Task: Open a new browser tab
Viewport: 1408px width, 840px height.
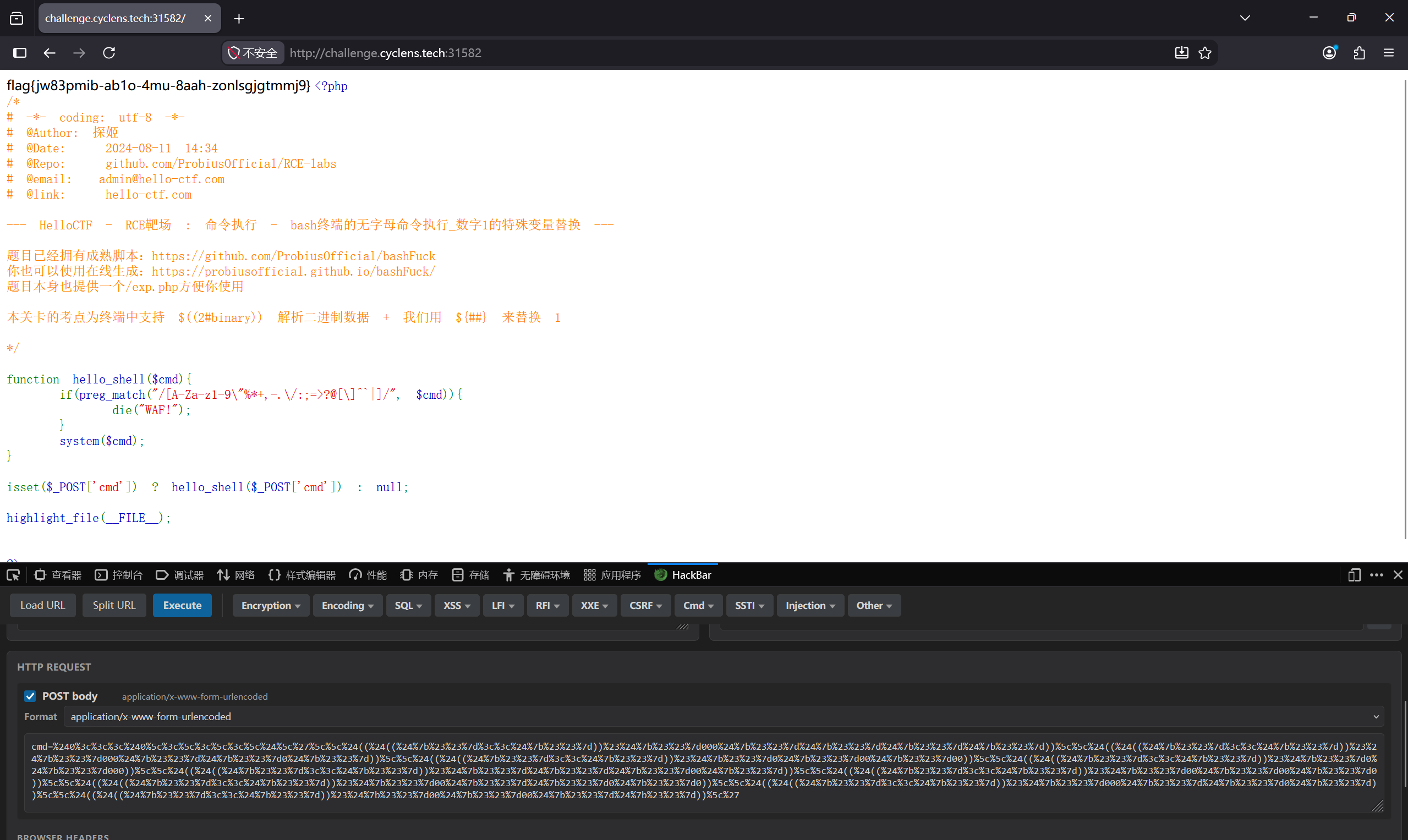Action: point(239,19)
